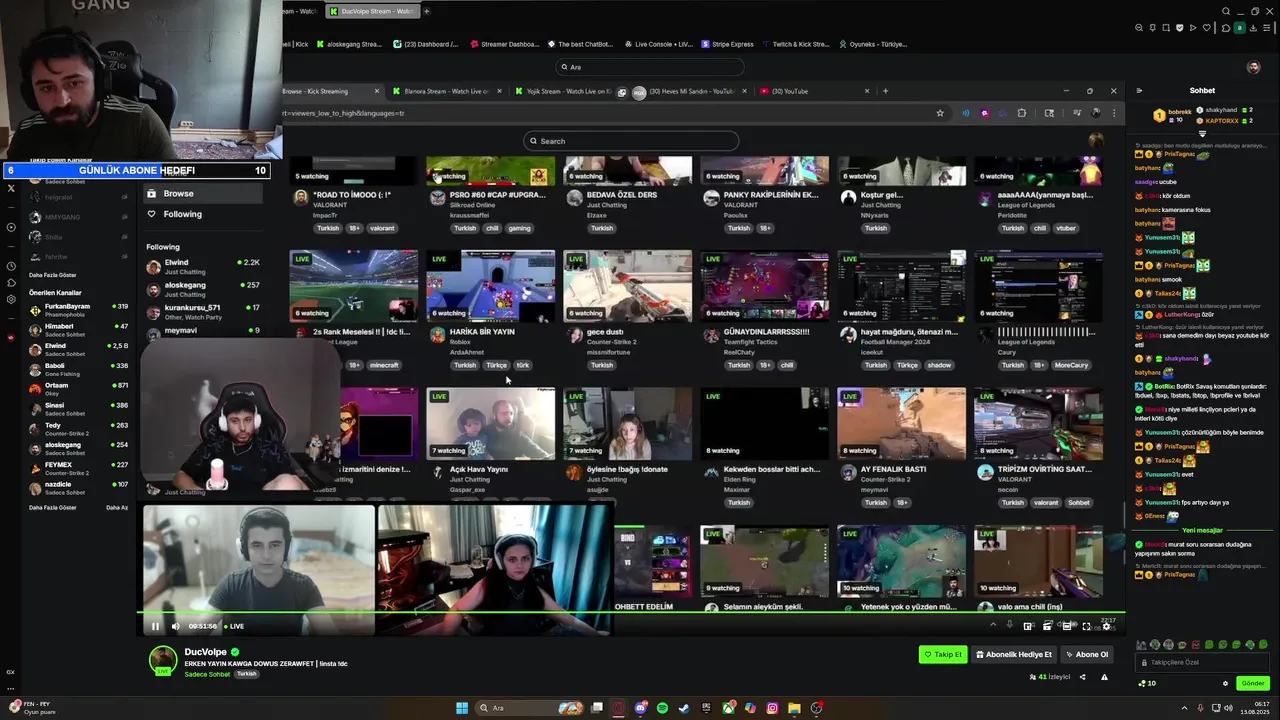Pause the DucVolpe stream player
The height and width of the screenshot is (720, 1280).
point(155,626)
